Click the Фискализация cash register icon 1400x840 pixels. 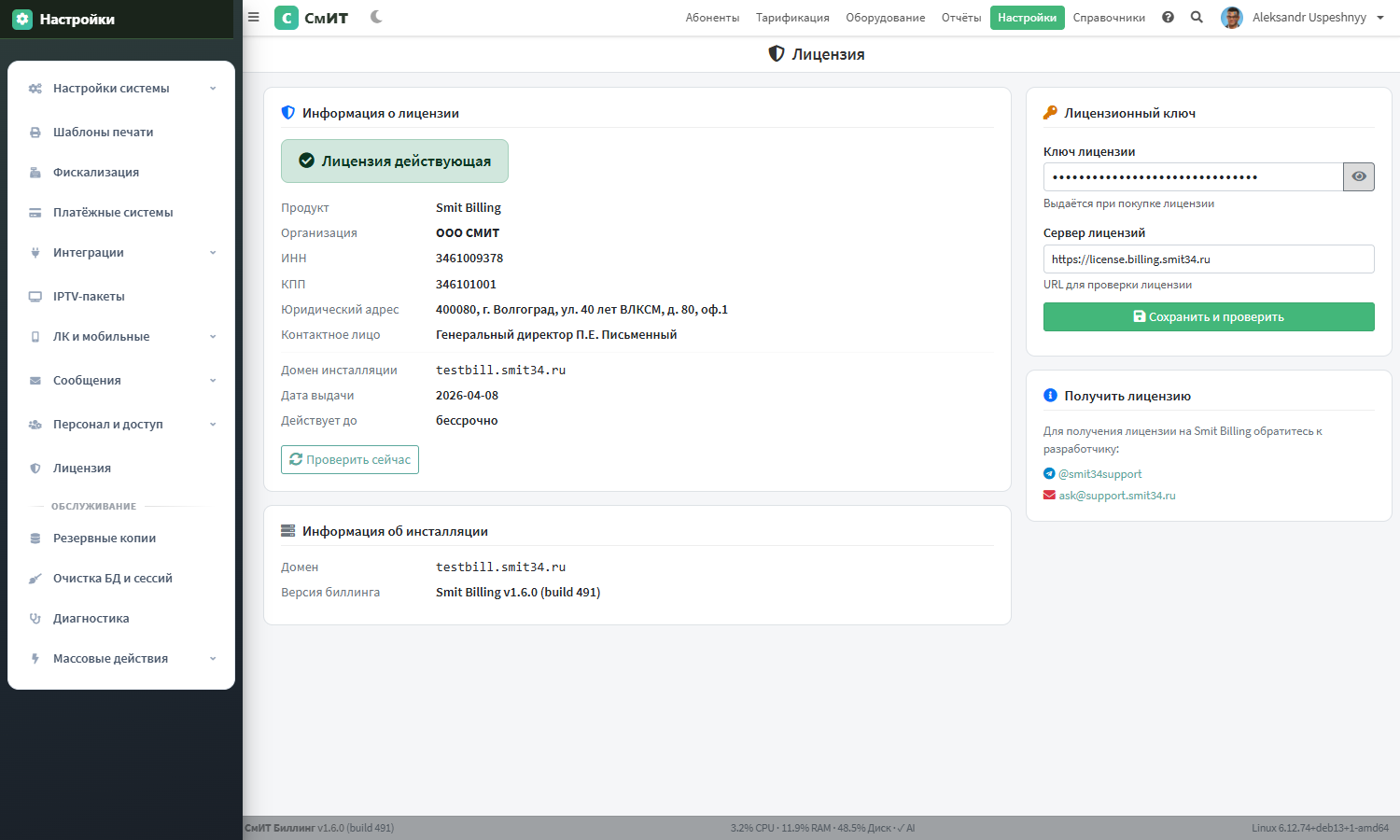tap(35, 173)
